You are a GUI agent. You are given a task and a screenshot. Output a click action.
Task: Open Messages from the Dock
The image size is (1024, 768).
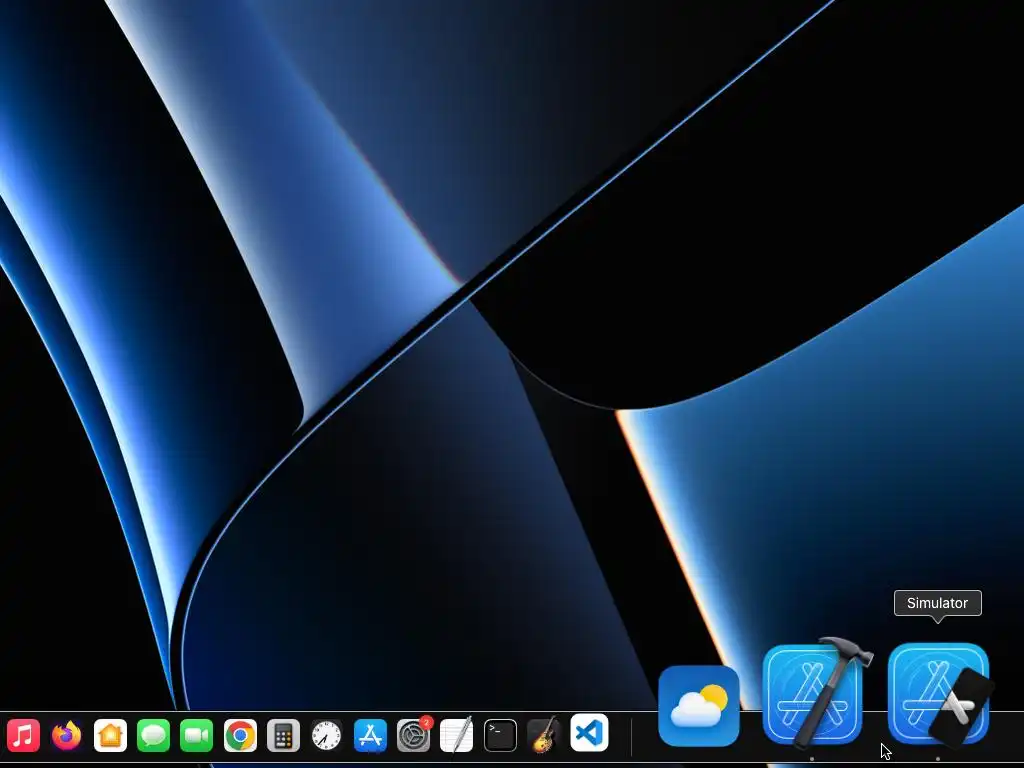pos(153,735)
